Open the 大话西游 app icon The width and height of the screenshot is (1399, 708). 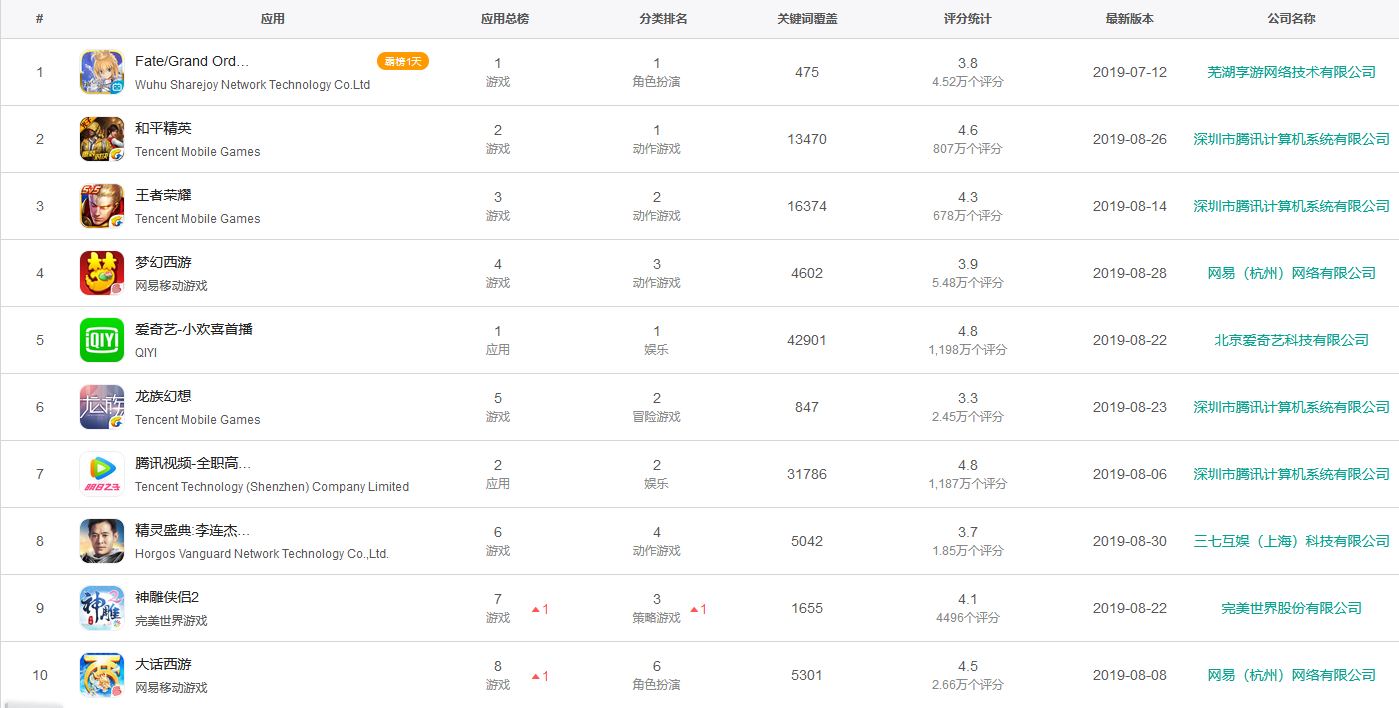(102, 675)
